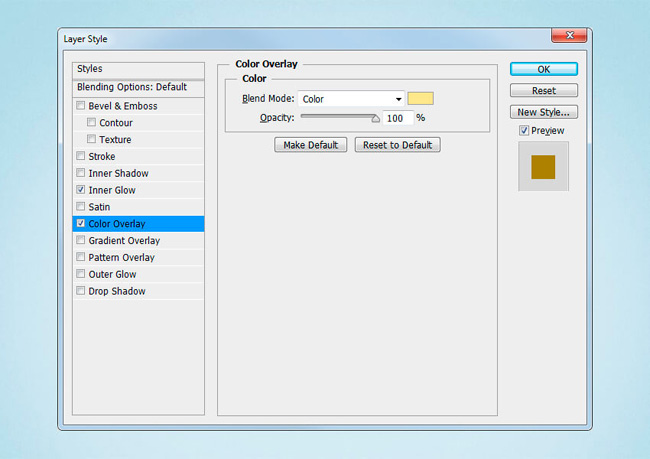Image resolution: width=650 pixels, height=459 pixels.
Task: Click the gold style preview thumbnail
Action: pyautogui.click(x=543, y=167)
